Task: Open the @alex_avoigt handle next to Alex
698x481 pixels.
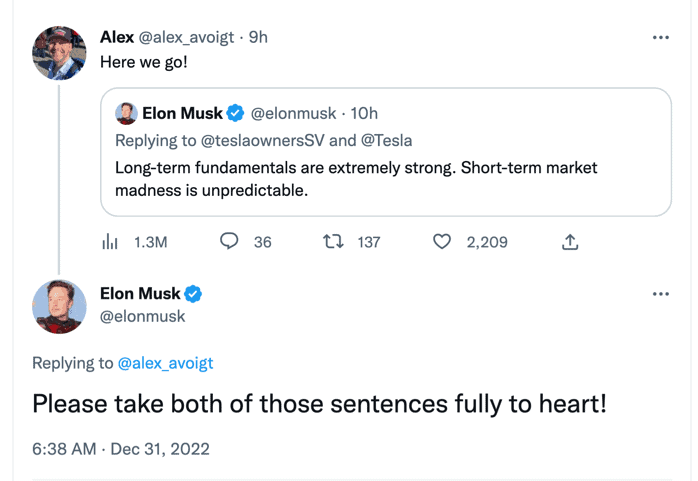Action: [188, 37]
